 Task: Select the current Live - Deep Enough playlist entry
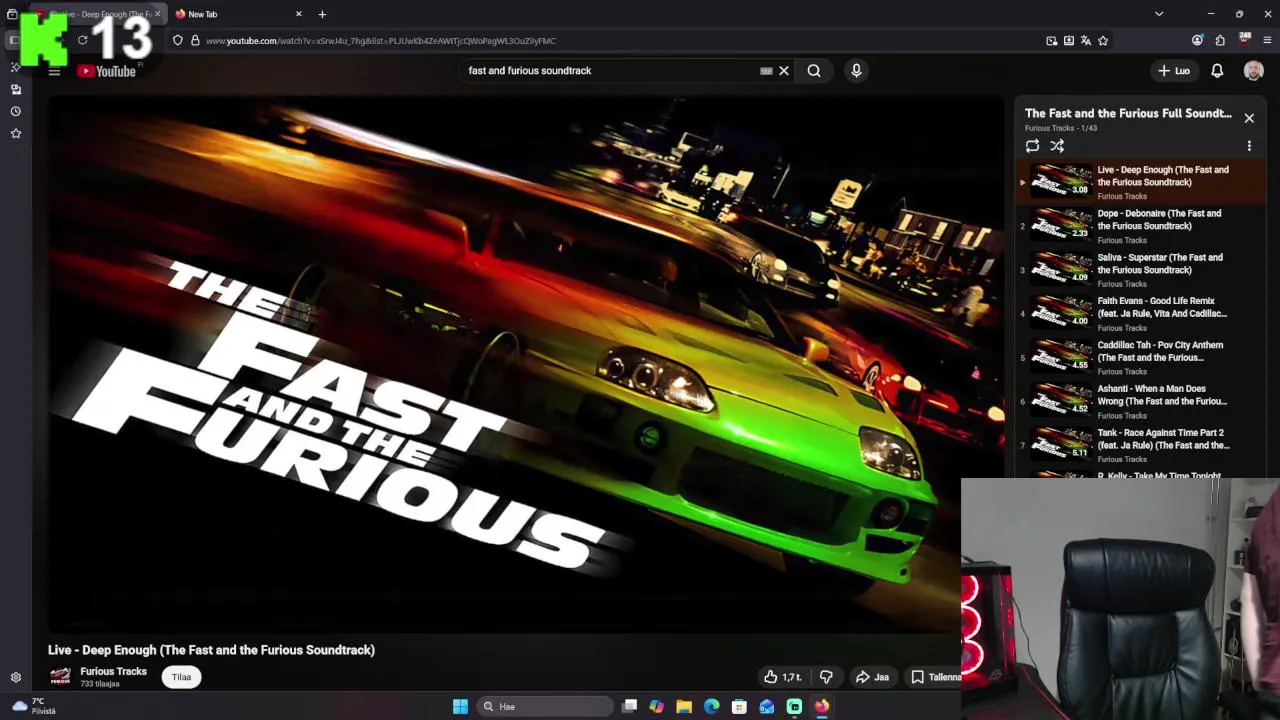coord(1140,182)
